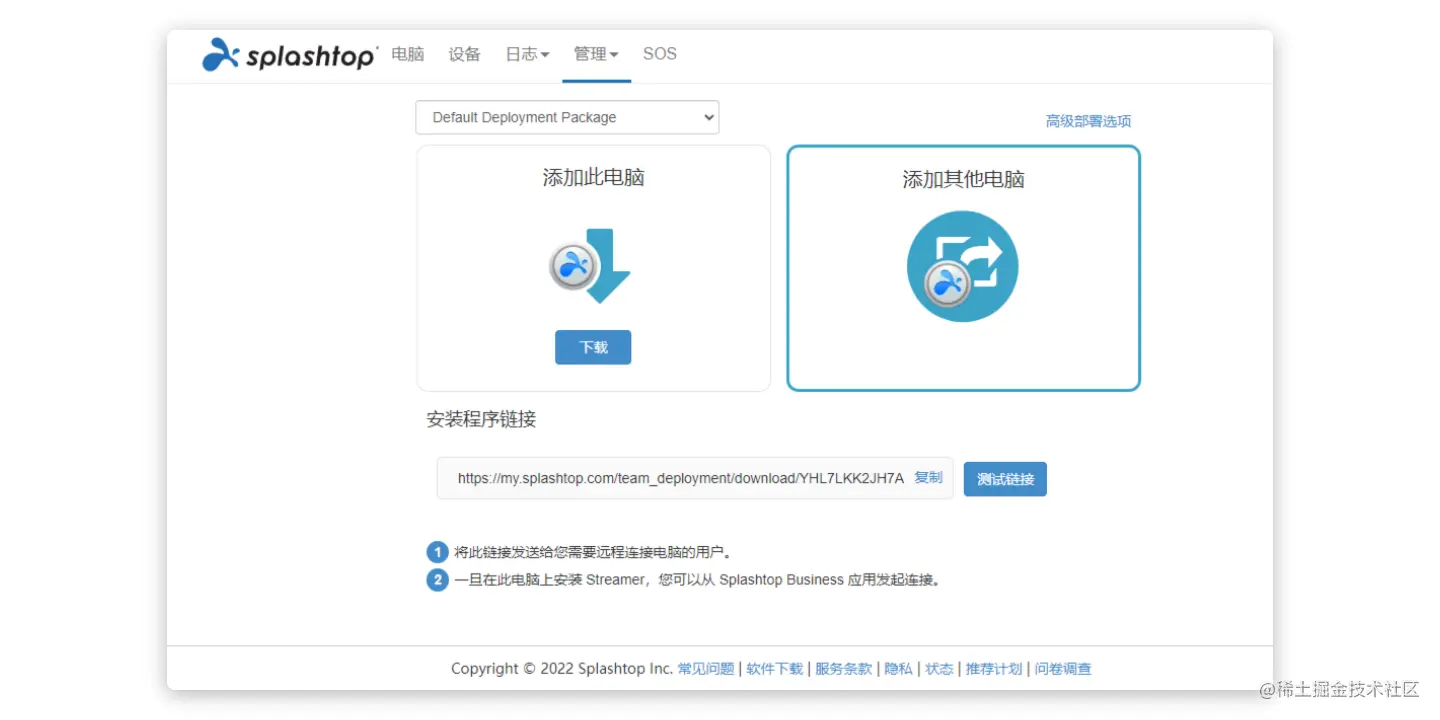Click the 测试链接 button
The image size is (1440, 720).
1005,478
